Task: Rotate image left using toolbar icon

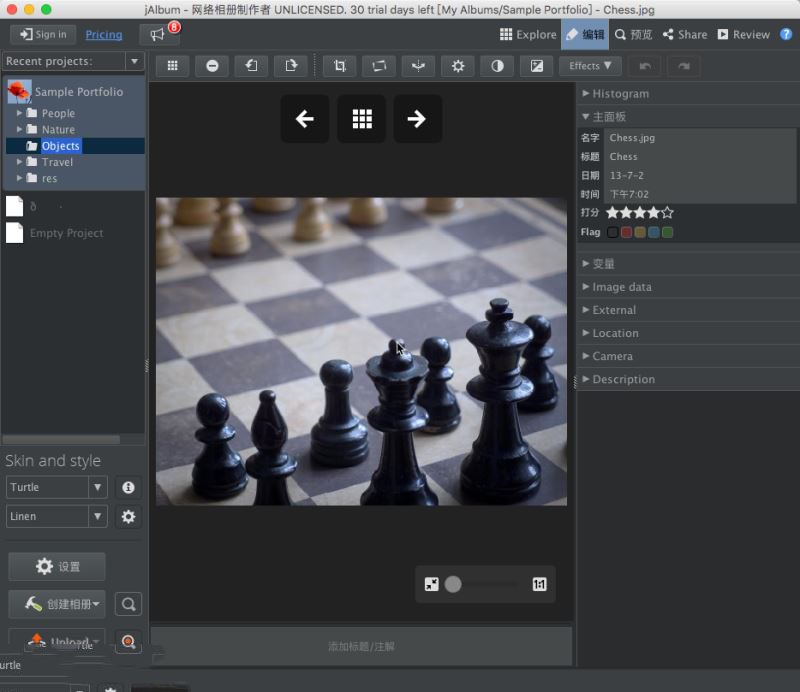Action: point(252,66)
